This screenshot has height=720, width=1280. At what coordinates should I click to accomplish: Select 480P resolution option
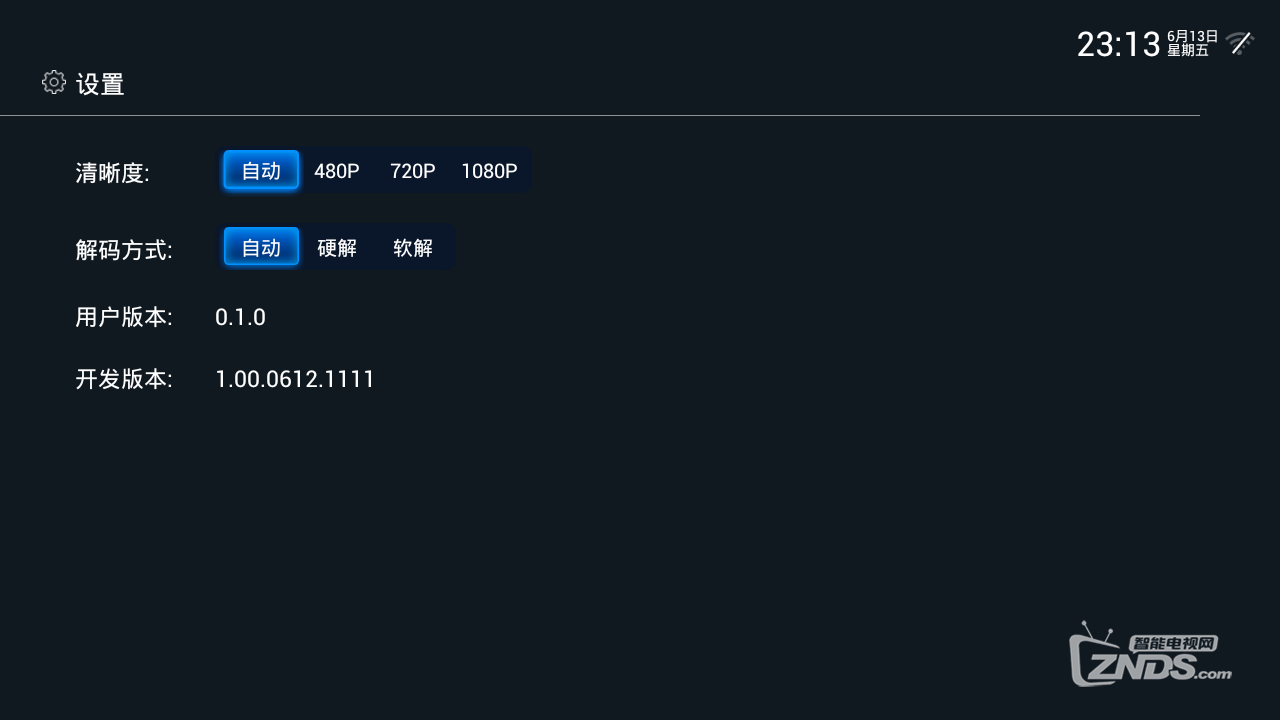click(x=337, y=171)
